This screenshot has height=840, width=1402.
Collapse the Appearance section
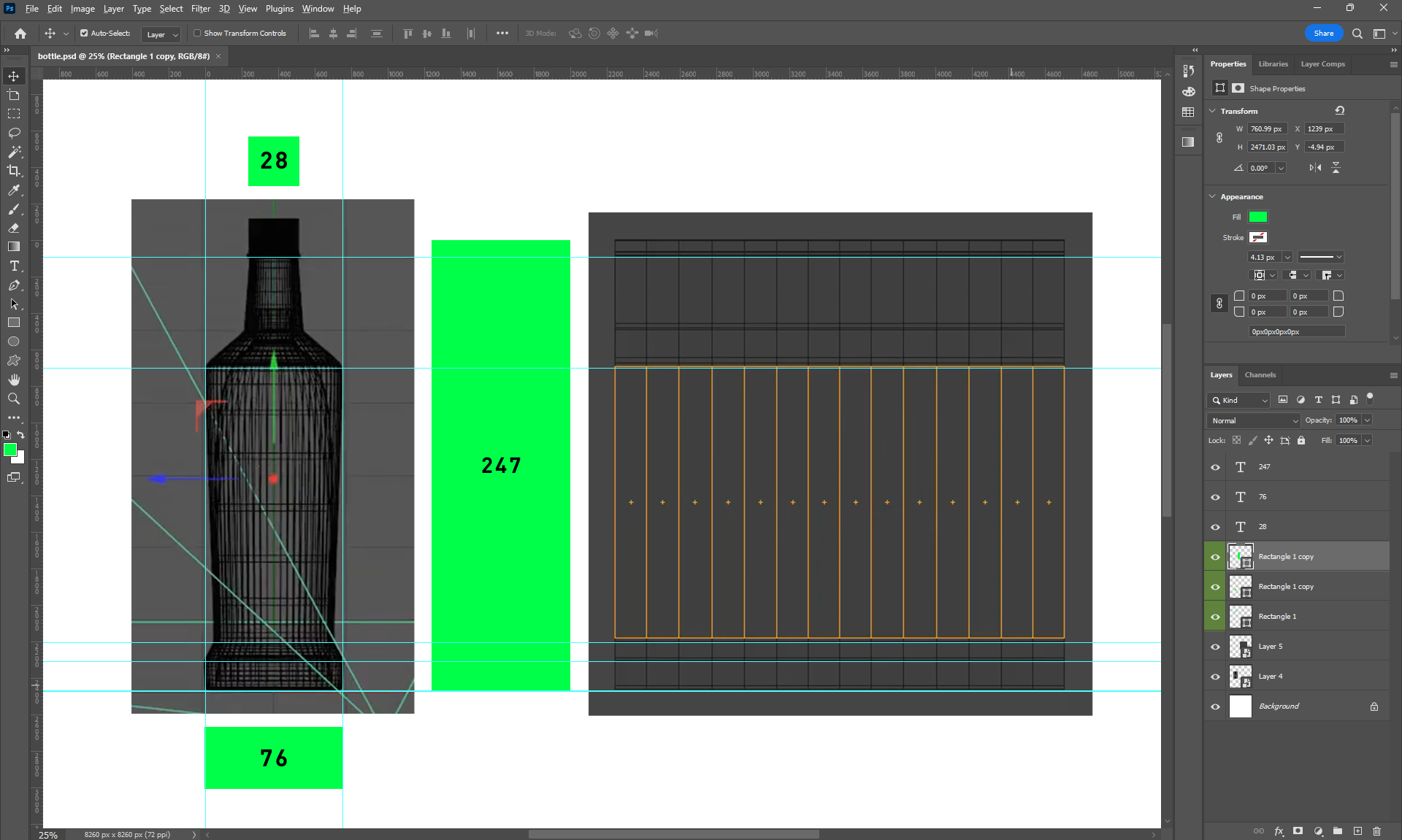(x=1213, y=196)
